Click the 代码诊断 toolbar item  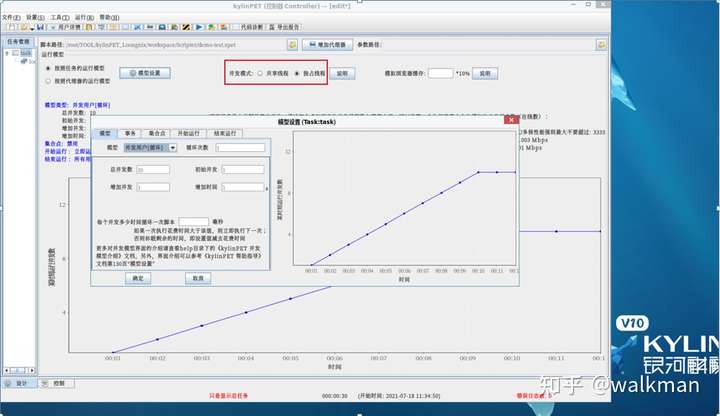click(x=248, y=27)
